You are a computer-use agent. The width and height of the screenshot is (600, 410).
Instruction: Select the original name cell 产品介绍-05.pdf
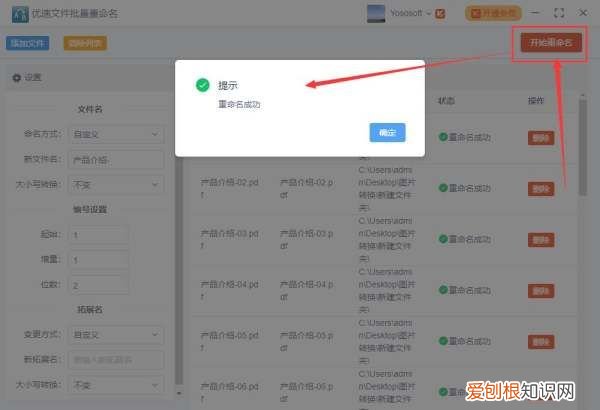tap(230, 341)
